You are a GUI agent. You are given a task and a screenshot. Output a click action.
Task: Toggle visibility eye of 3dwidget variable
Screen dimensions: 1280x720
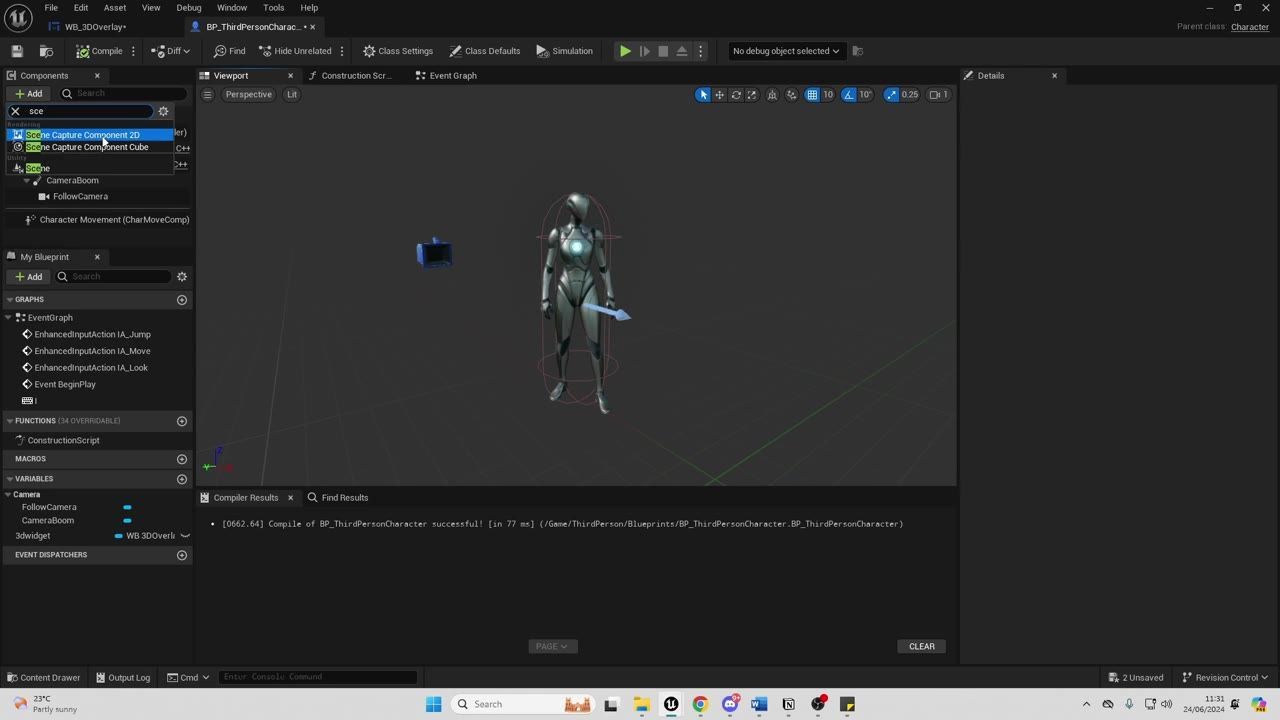pyautogui.click(x=185, y=536)
